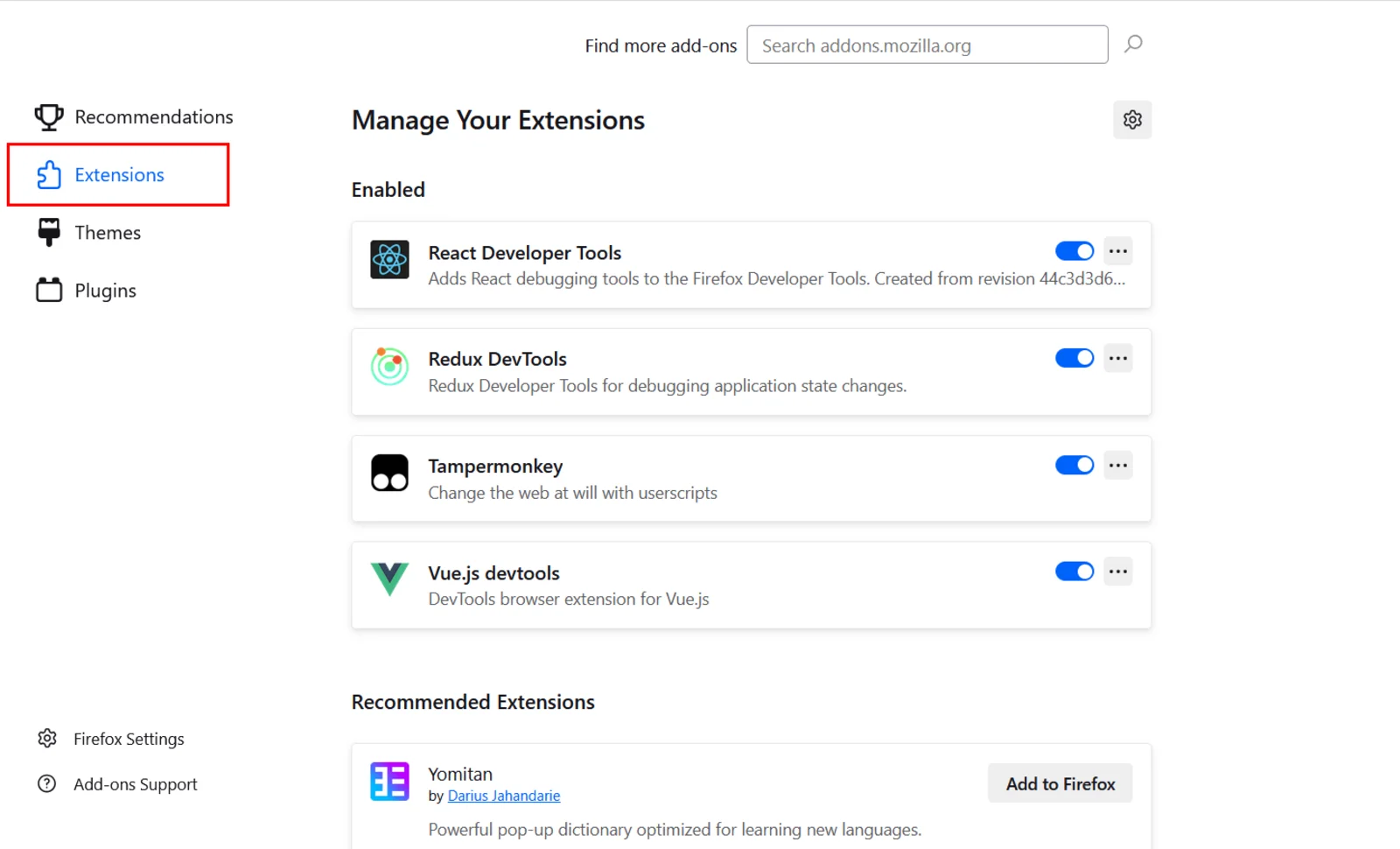
Task: Open the Plugins section
Action: [104, 290]
